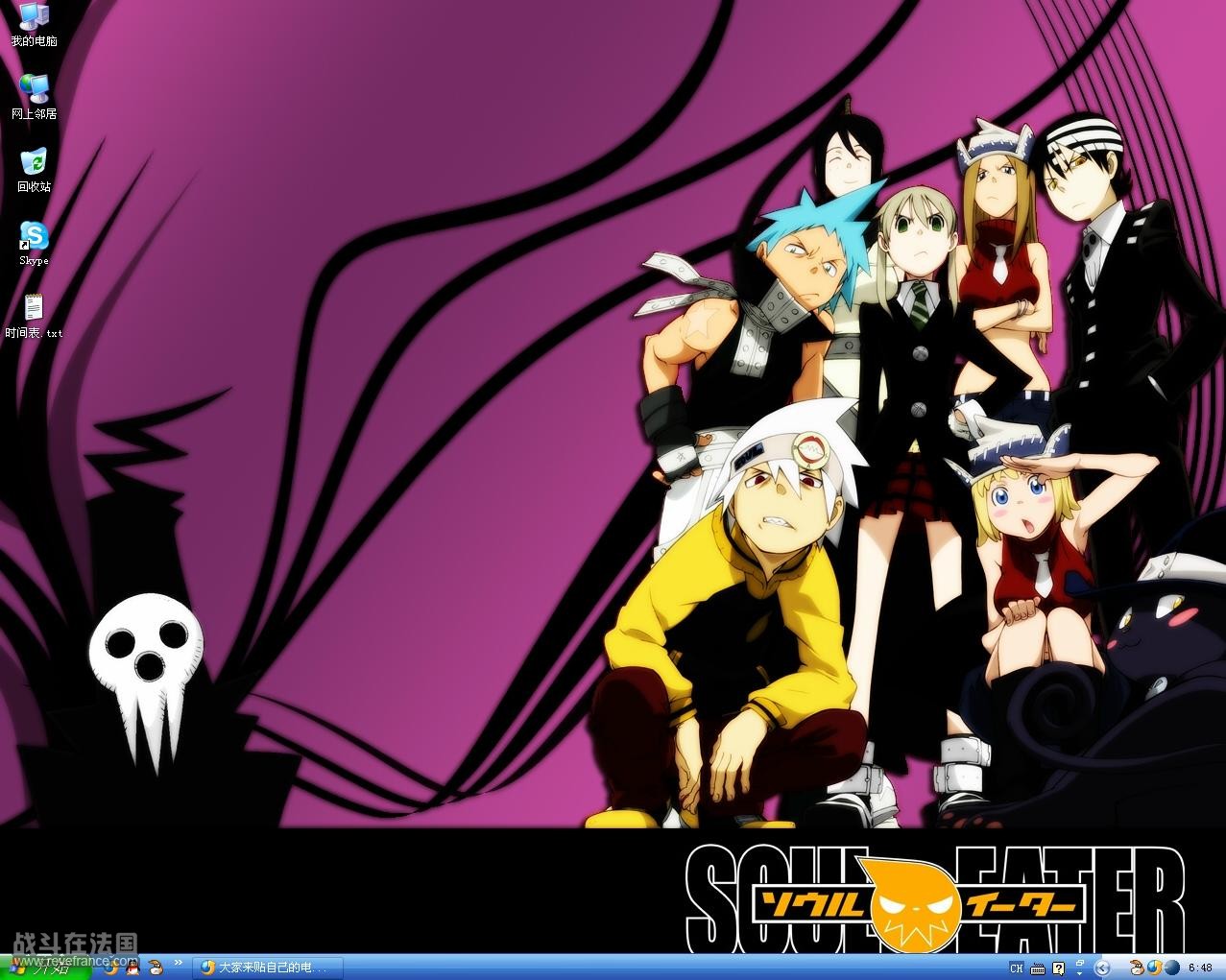The height and width of the screenshot is (980, 1226).
Task: Open the 网上邻居 network icon
Action: tap(34, 97)
